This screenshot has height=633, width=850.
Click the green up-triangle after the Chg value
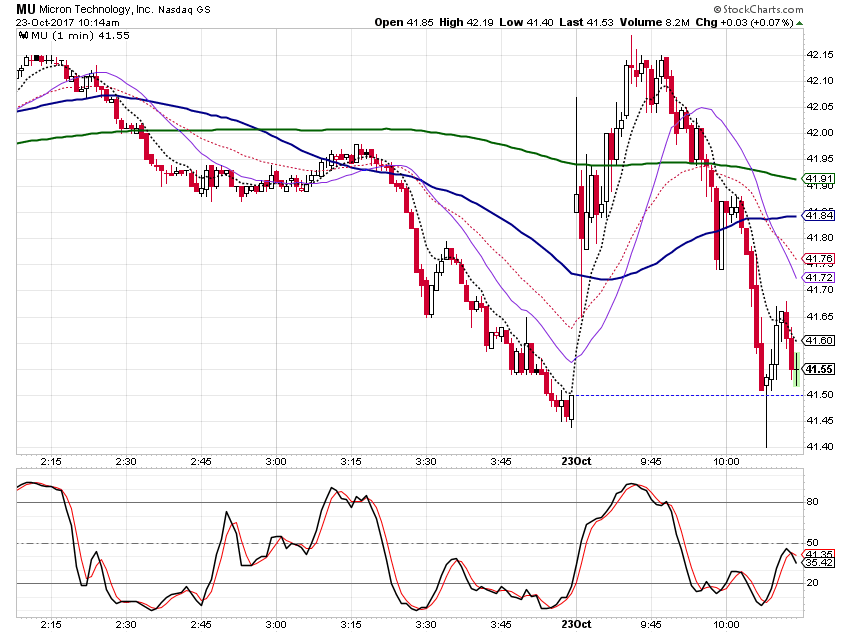(800, 23)
